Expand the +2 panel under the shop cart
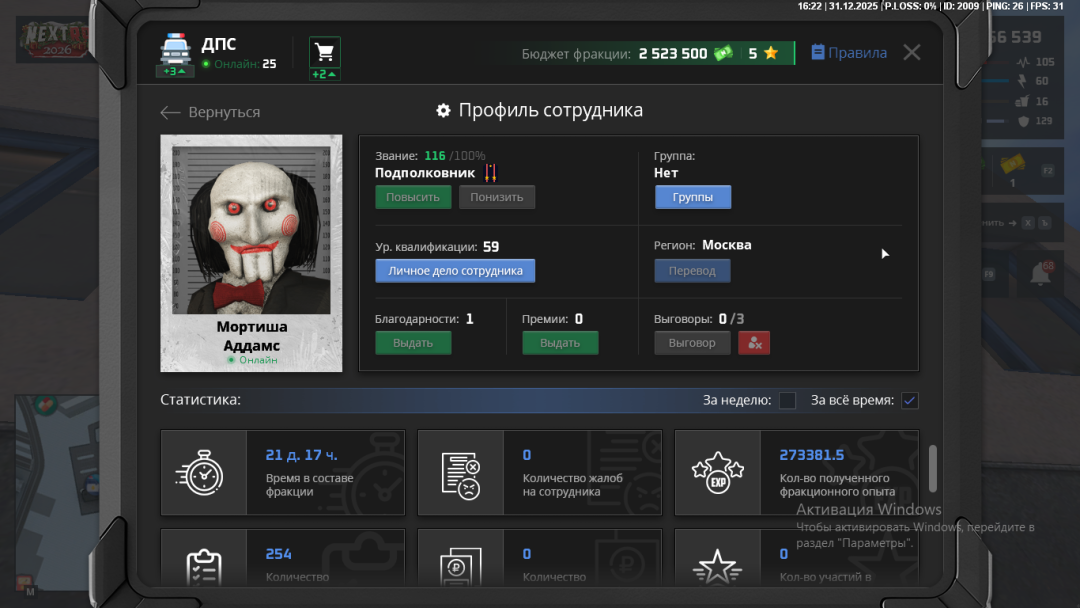 323,72
